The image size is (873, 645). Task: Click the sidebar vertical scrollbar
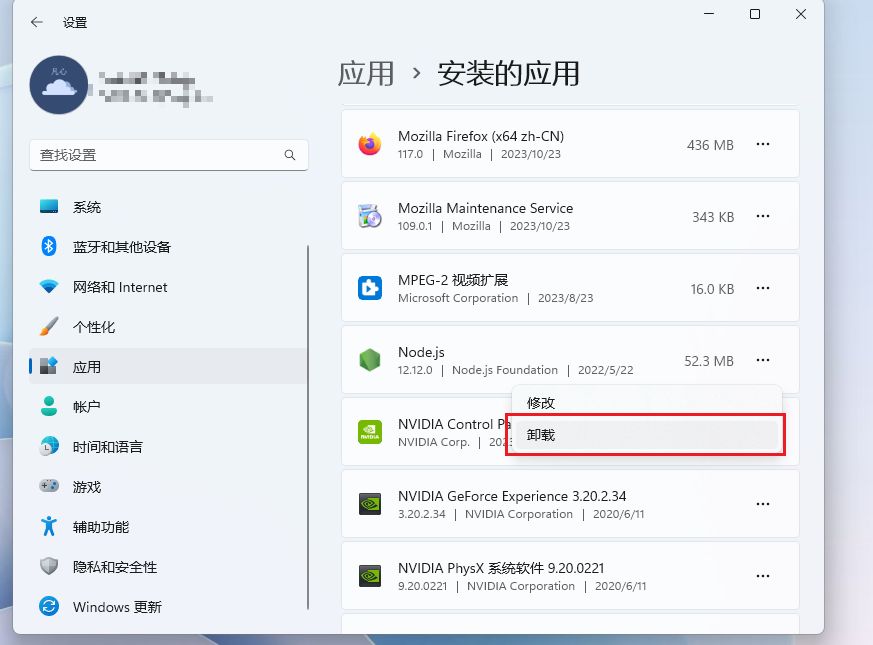pos(308,427)
